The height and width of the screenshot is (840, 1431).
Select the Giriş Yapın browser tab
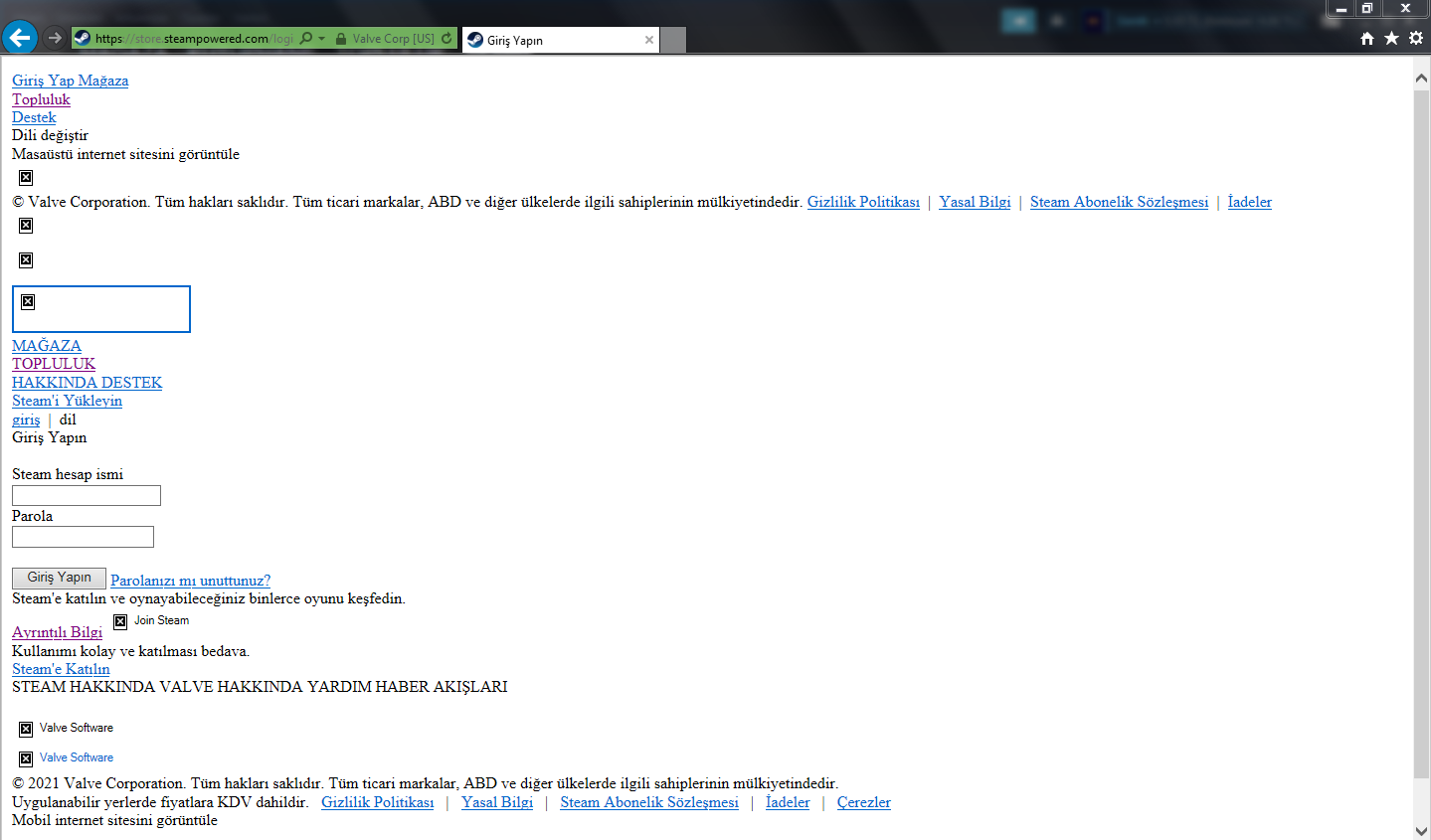click(x=560, y=40)
